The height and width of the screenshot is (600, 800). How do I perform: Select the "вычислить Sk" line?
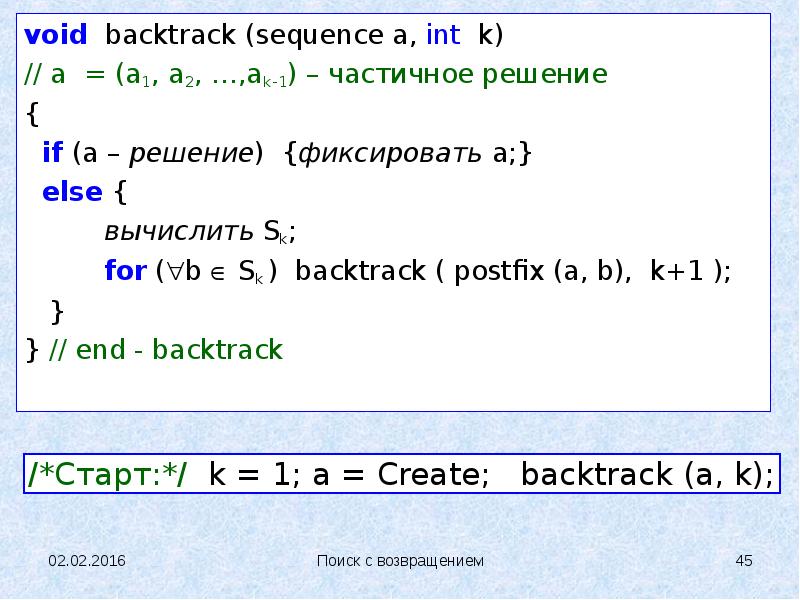(200, 232)
